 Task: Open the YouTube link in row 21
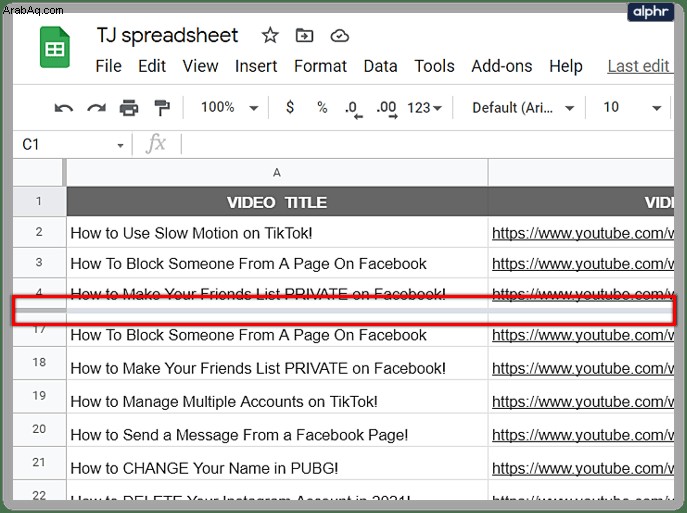(583, 468)
